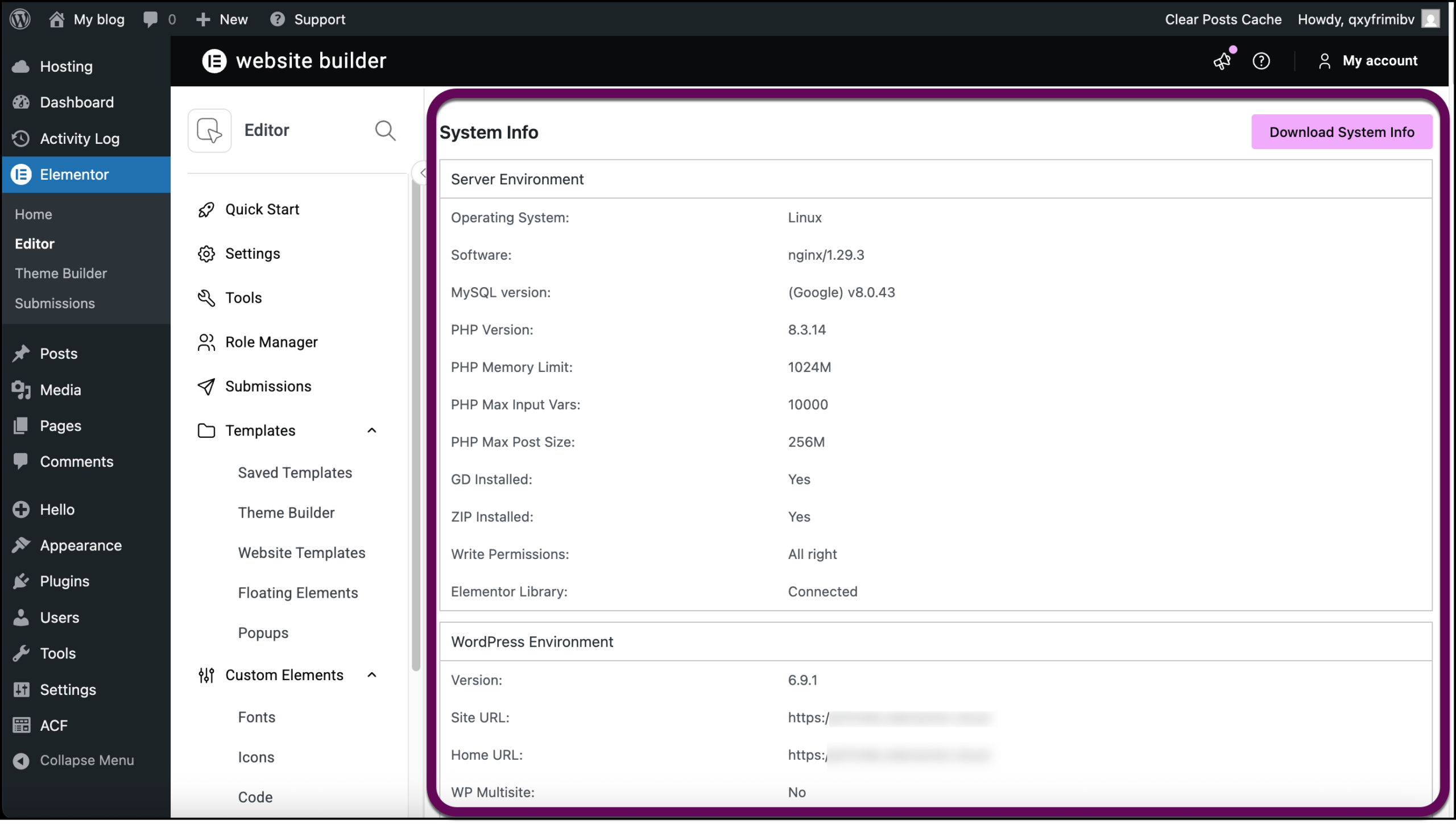Open Quick Start rocket item
The height and width of the screenshot is (824, 1456).
pyautogui.click(x=262, y=209)
